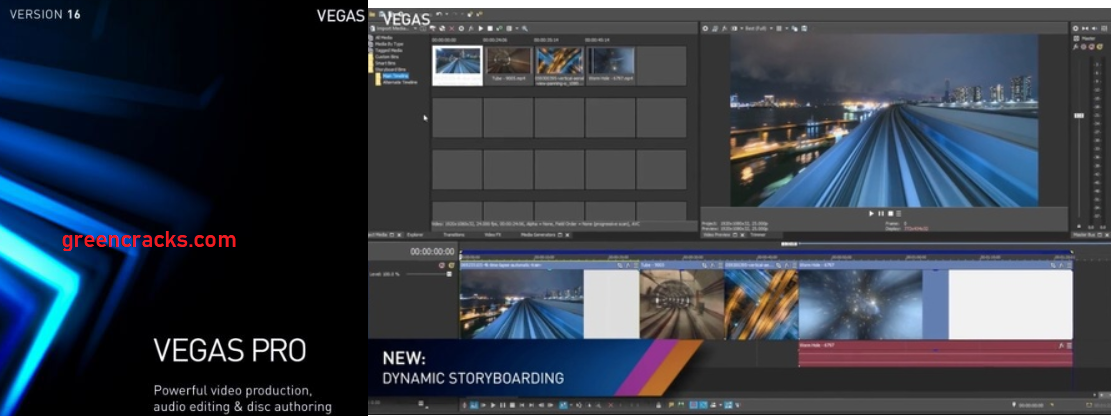
Task: Click the red Delete icon in bottom toolbar
Action: [611, 405]
